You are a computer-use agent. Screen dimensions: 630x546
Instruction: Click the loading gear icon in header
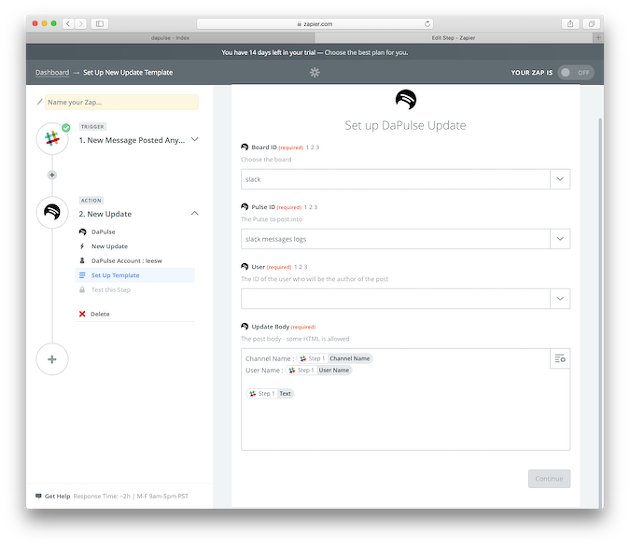(315, 72)
